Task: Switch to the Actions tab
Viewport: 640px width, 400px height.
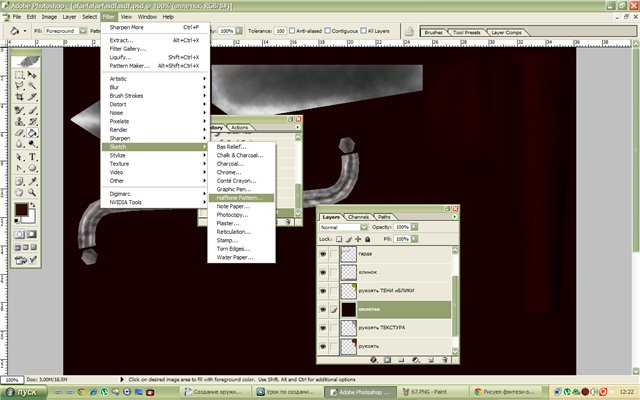Action: coord(240,127)
